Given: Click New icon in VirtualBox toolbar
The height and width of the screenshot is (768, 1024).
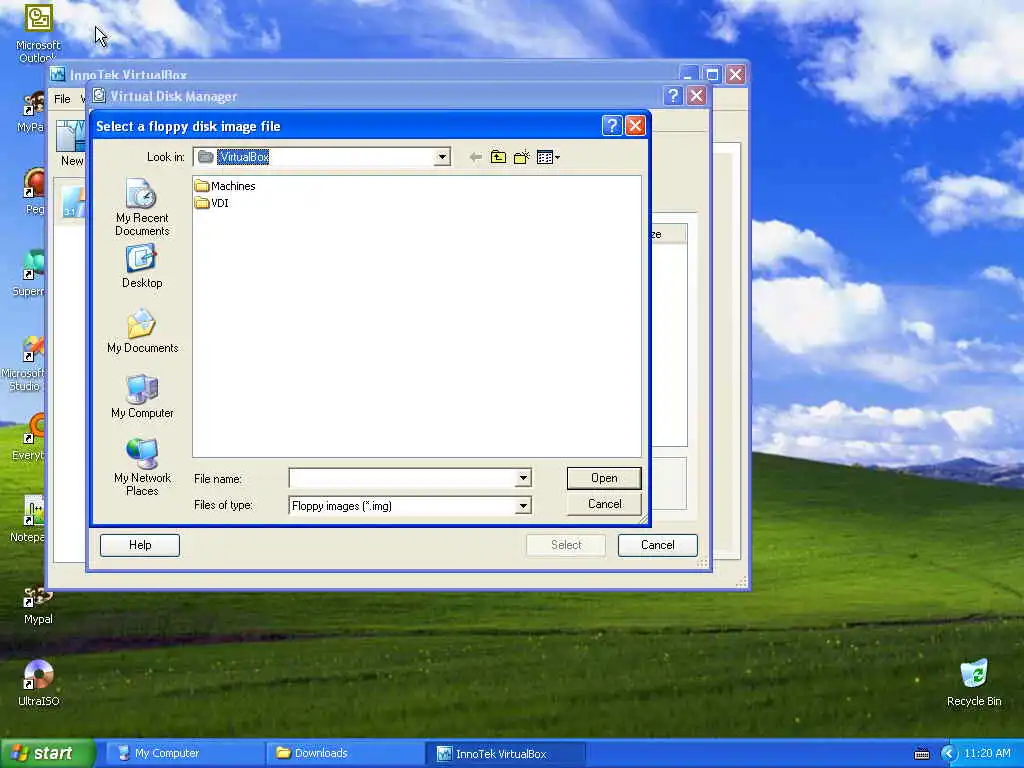Looking at the screenshot, I should [71, 144].
